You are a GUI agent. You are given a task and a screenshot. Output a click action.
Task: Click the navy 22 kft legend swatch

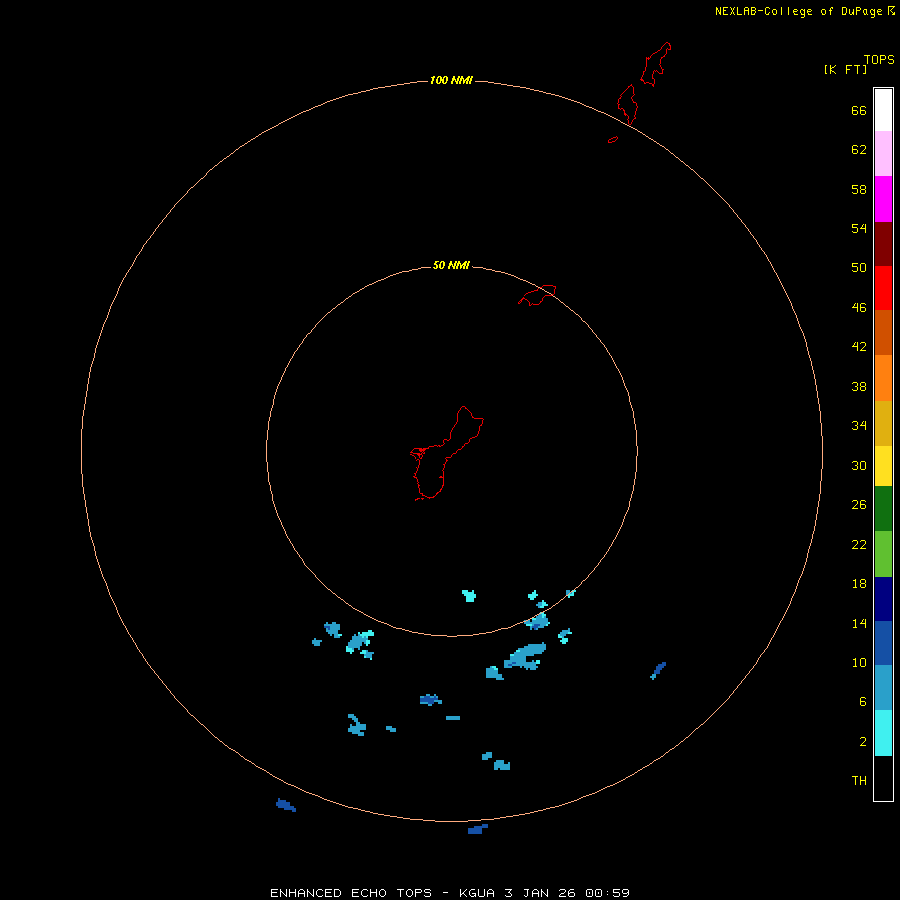tap(883, 599)
